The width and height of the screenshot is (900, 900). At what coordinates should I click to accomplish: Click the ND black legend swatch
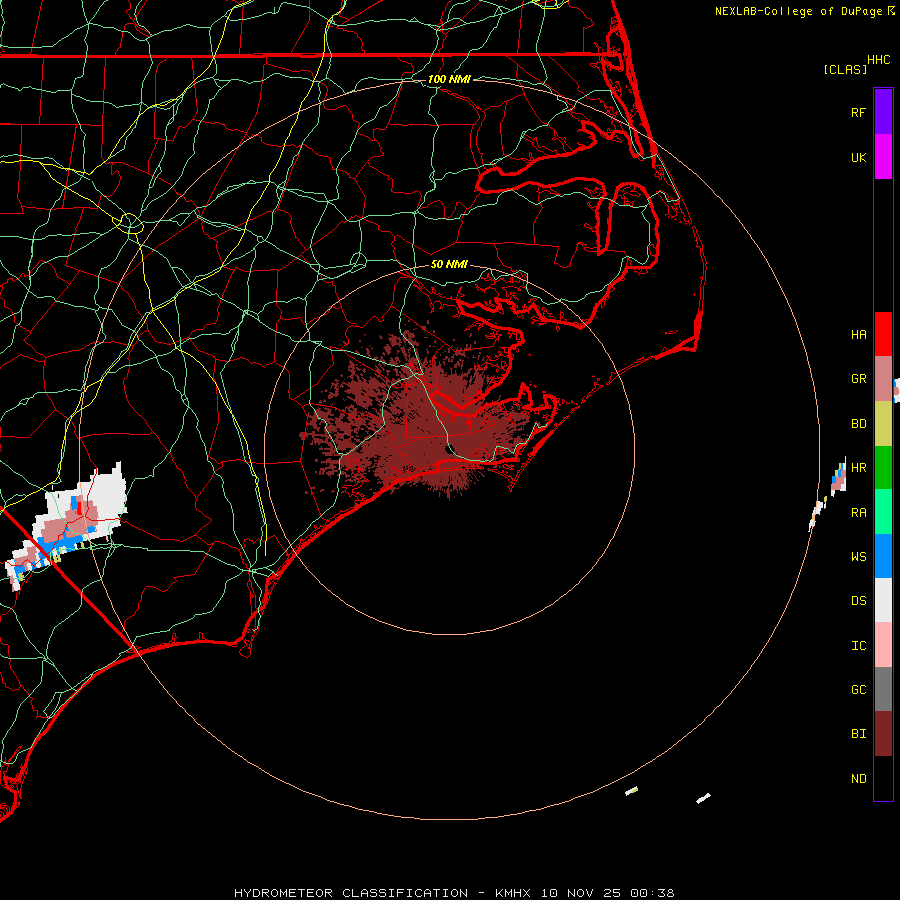tap(883, 778)
